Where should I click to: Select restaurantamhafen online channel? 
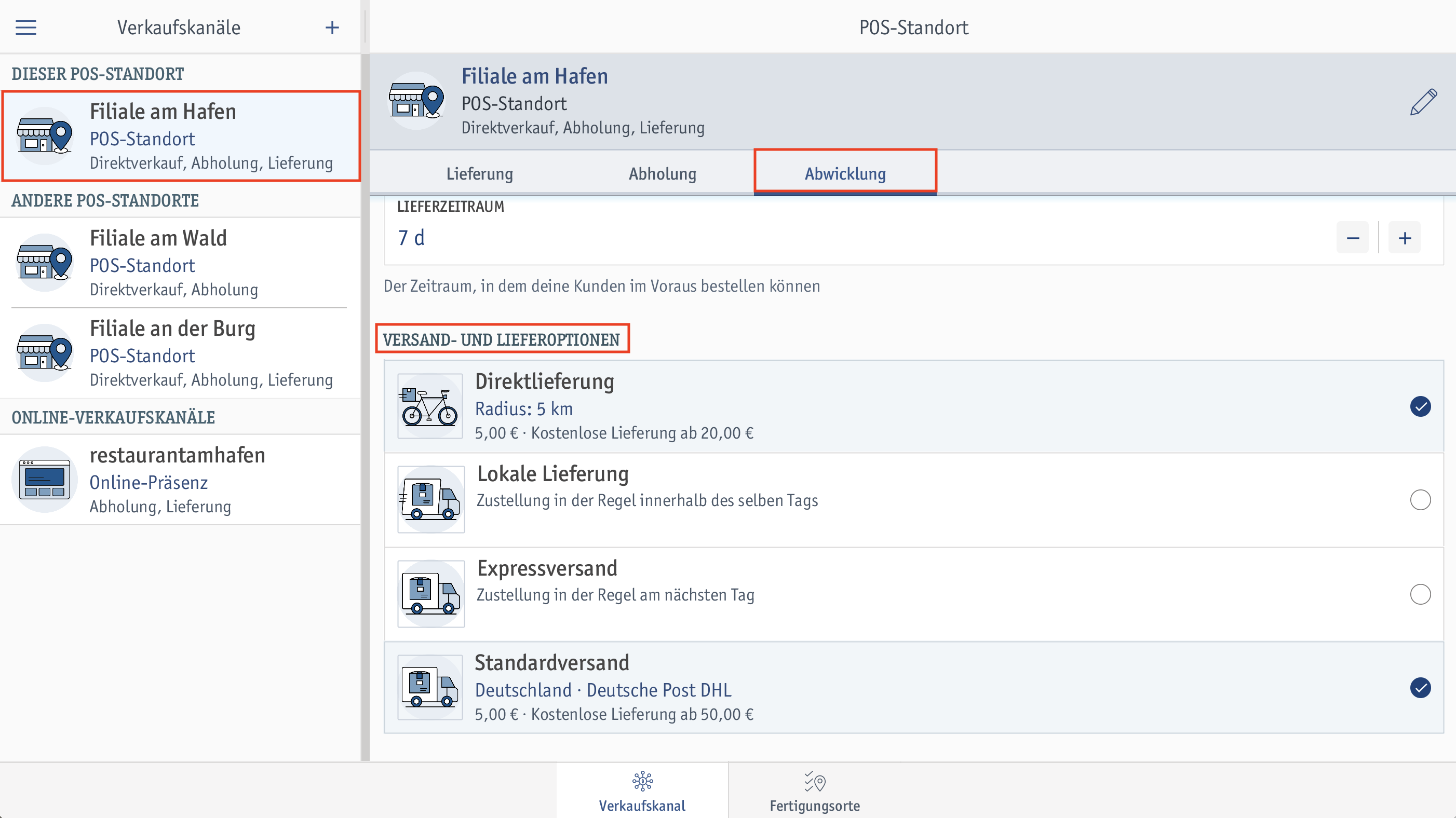pos(181,480)
